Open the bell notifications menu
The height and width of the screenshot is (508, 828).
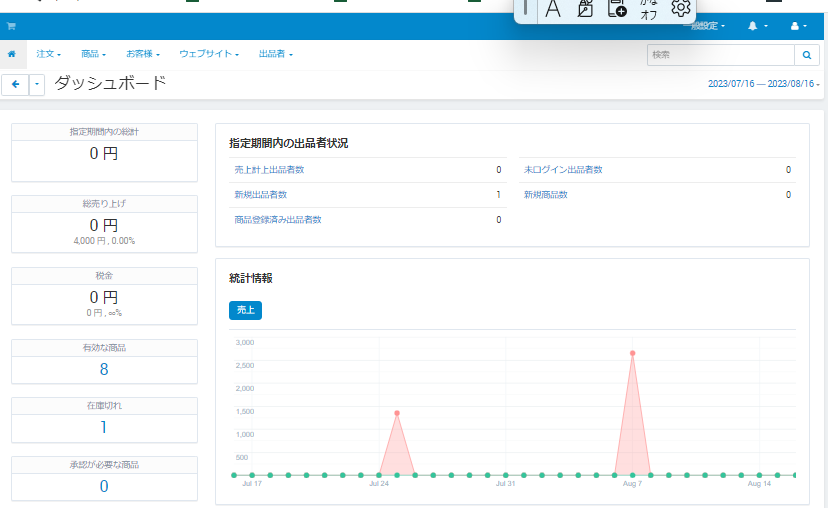[757, 26]
